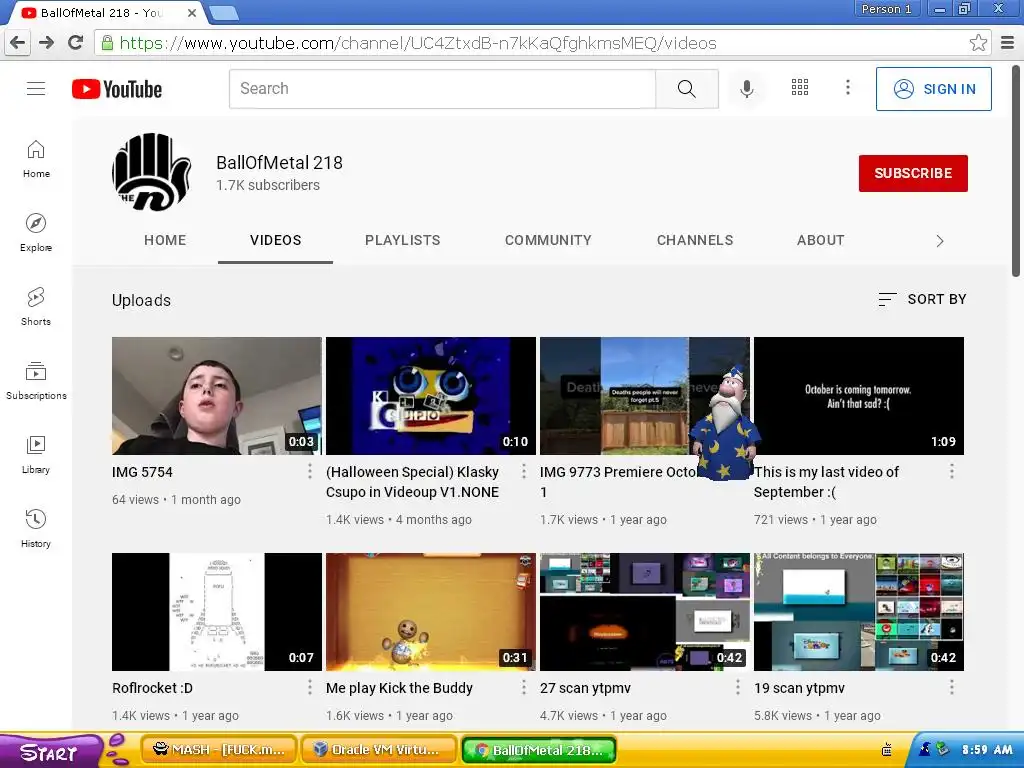Open options for 27 scan ytpmv
The width and height of the screenshot is (1024, 768).
[x=737, y=687]
